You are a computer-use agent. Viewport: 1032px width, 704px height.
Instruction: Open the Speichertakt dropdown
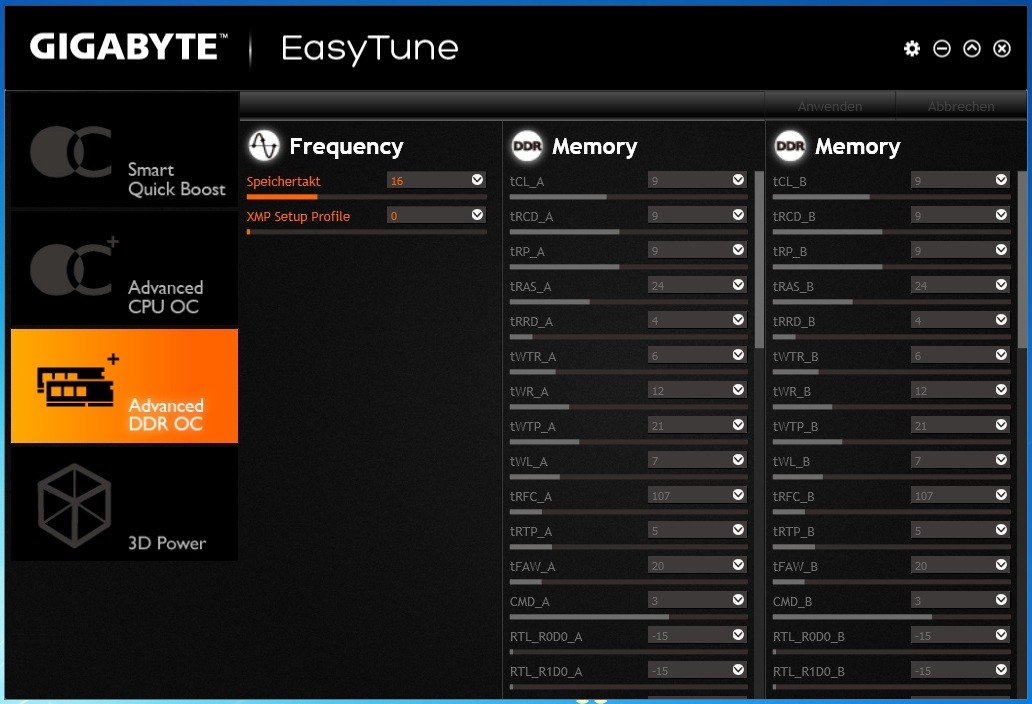click(x=477, y=180)
